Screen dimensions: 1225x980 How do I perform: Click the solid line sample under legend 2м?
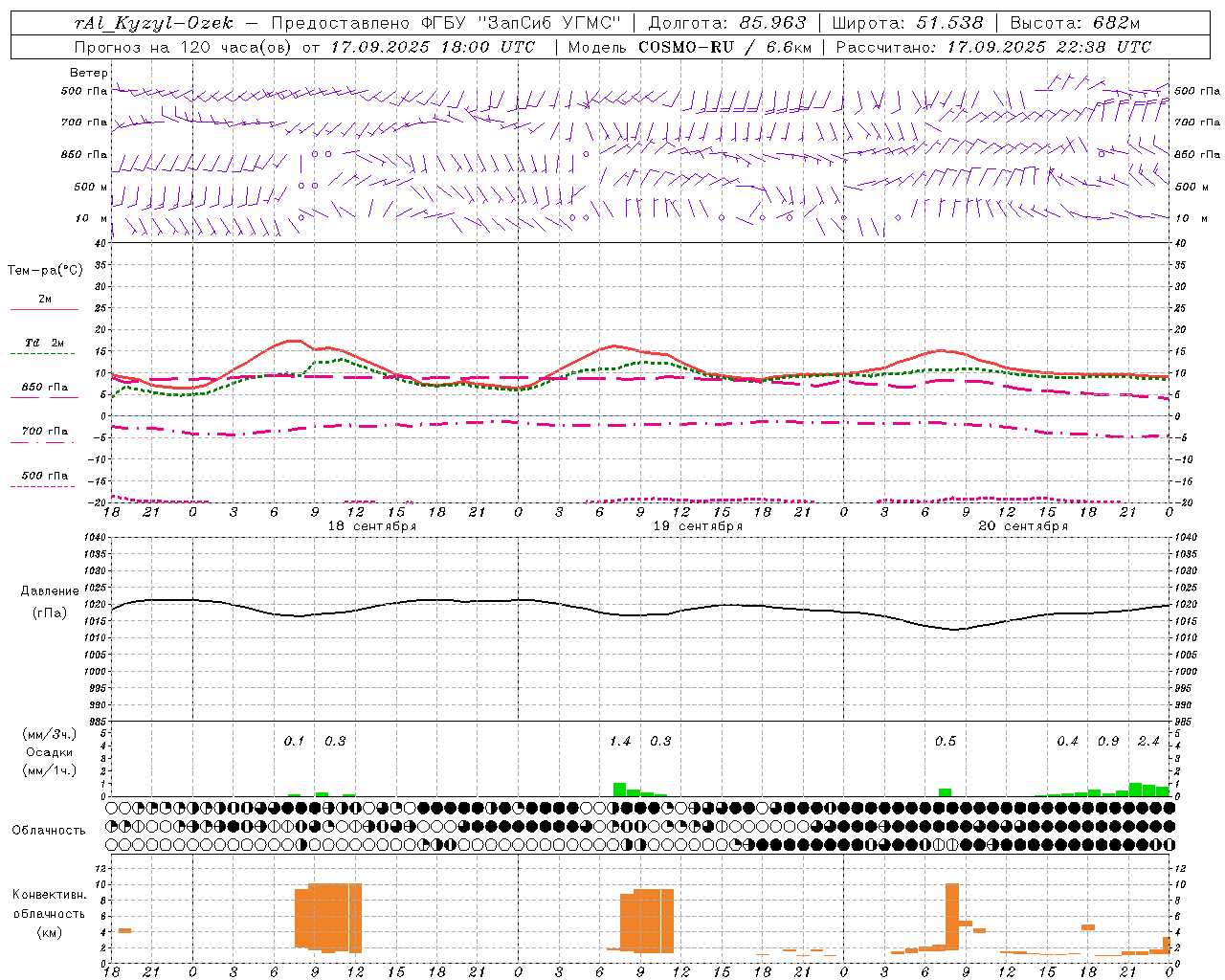coord(44,310)
